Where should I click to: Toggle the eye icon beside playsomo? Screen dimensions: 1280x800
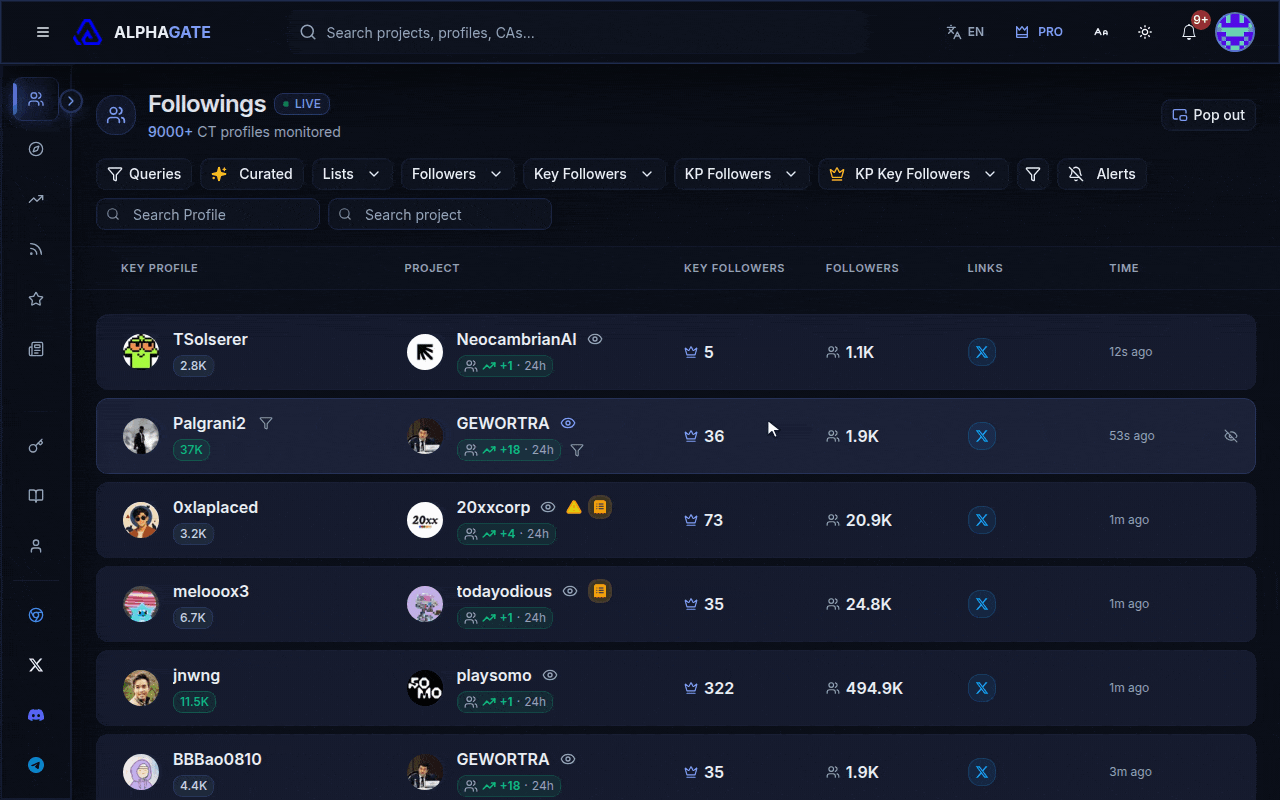pyautogui.click(x=549, y=675)
